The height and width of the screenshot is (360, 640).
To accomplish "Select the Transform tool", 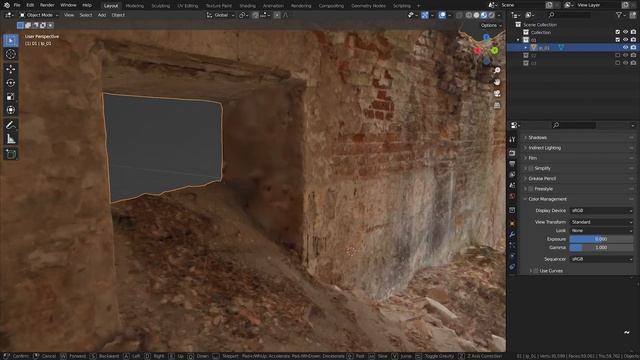I will point(11,110).
